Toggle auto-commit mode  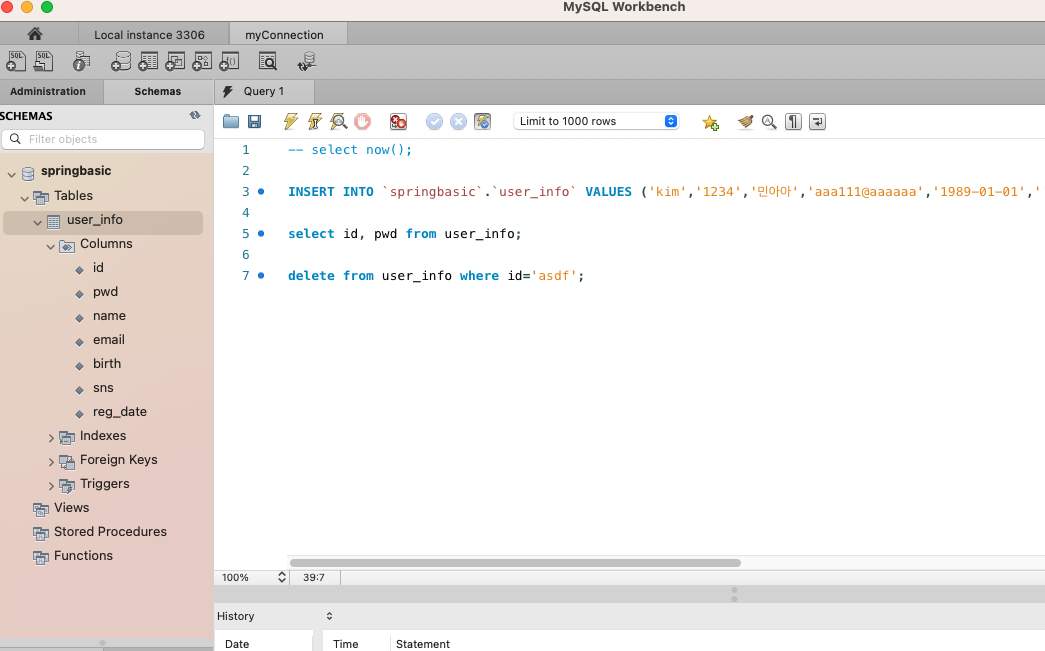click(x=483, y=121)
